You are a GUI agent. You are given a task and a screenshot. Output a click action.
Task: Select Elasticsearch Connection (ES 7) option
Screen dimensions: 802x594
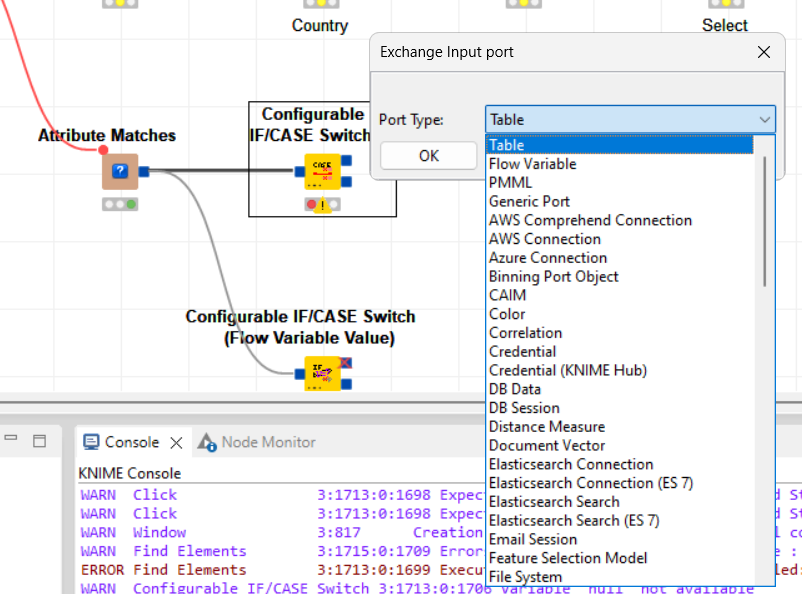click(620, 482)
